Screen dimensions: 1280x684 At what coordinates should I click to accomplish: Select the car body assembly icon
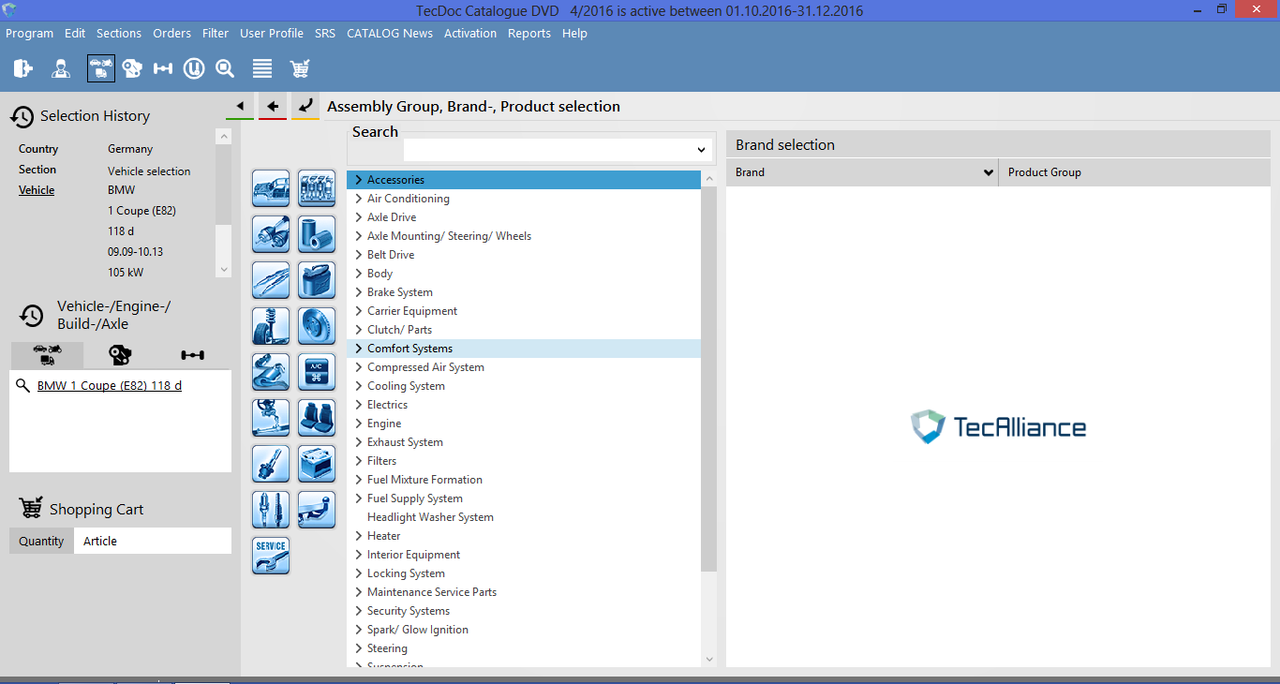[x=271, y=188]
